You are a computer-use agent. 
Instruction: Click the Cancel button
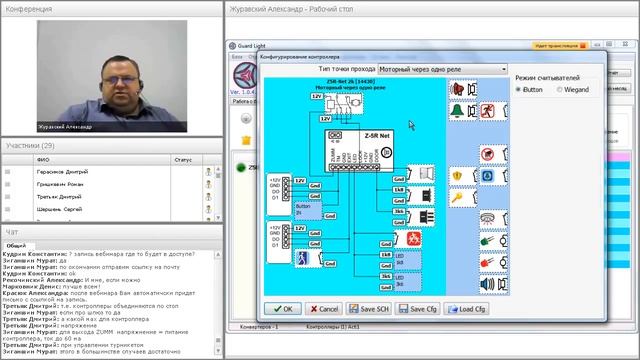(x=324, y=309)
